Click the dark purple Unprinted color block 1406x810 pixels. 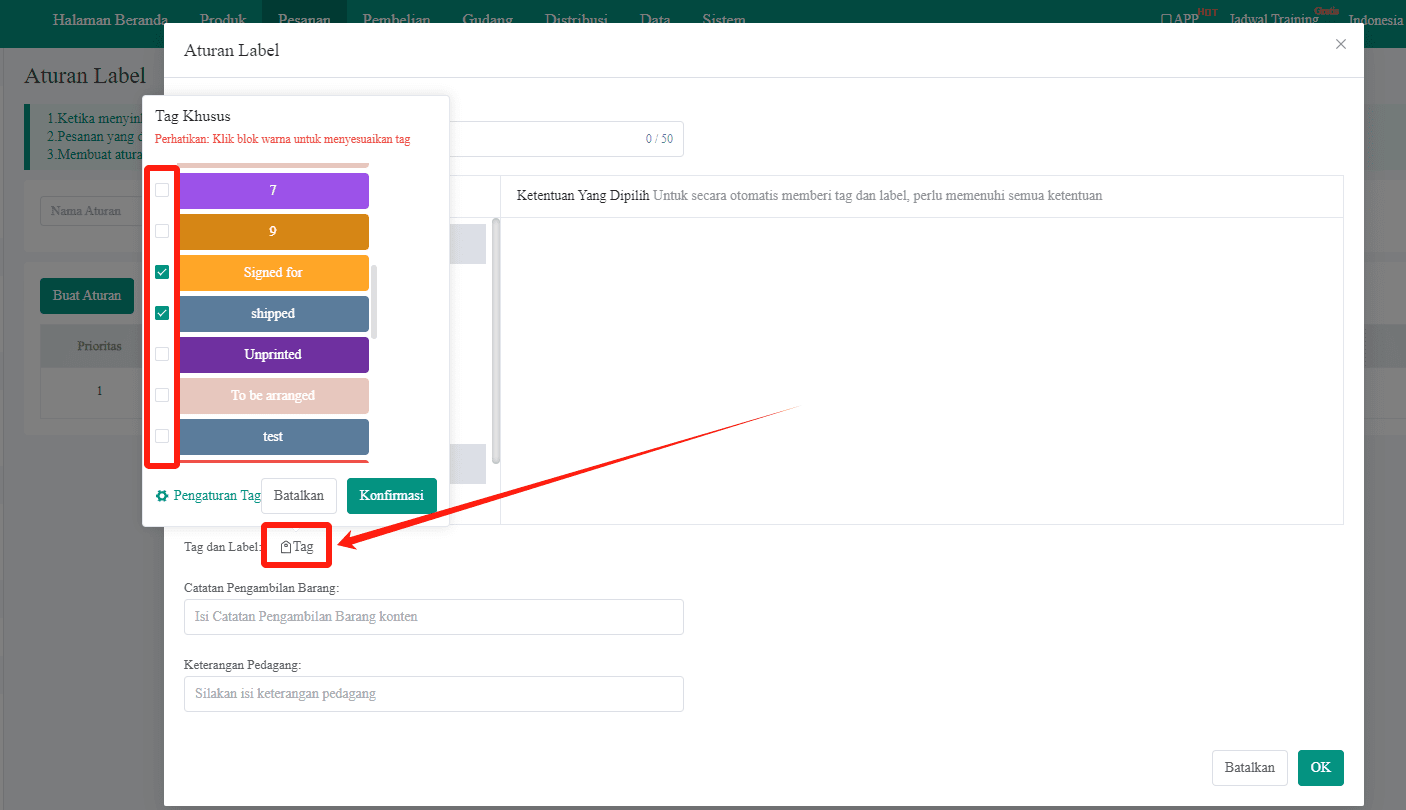click(273, 354)
